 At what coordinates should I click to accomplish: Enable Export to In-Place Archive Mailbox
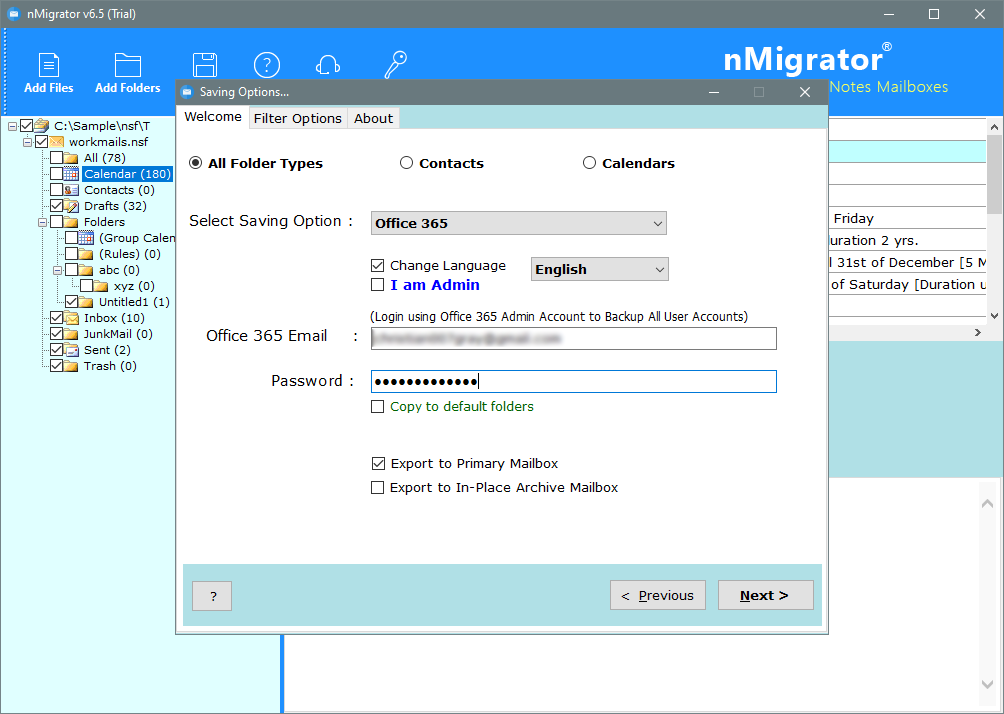[x=377, y=488]
